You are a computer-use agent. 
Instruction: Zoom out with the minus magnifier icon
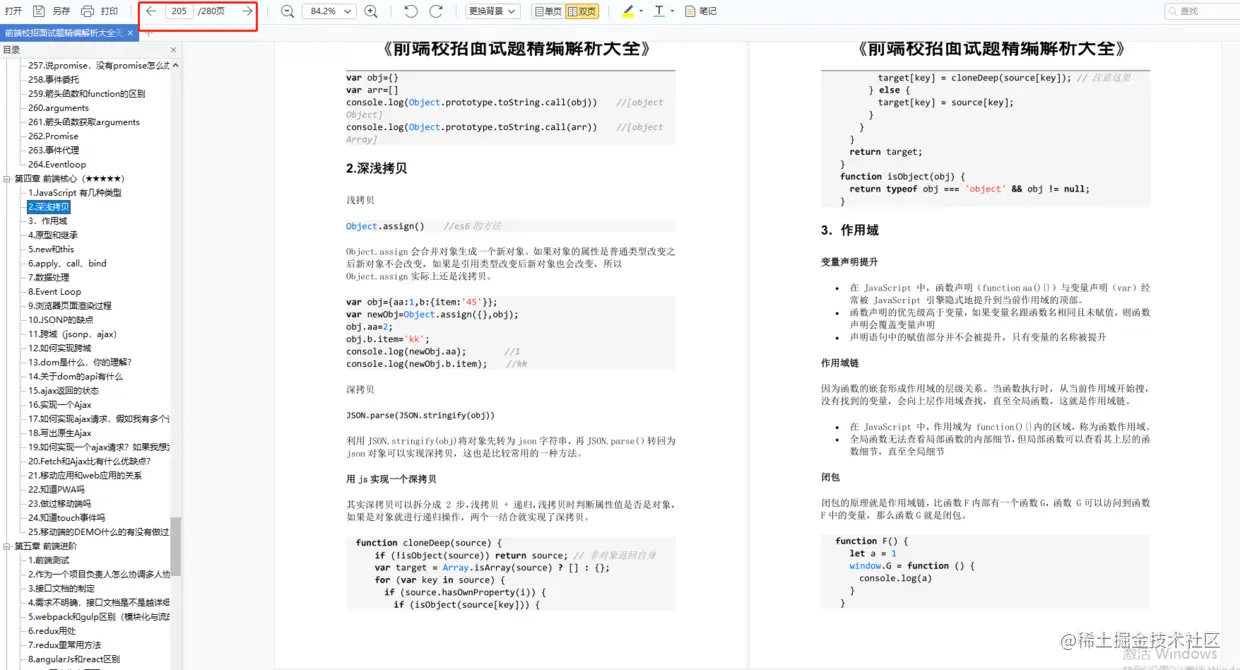[287, 11]
